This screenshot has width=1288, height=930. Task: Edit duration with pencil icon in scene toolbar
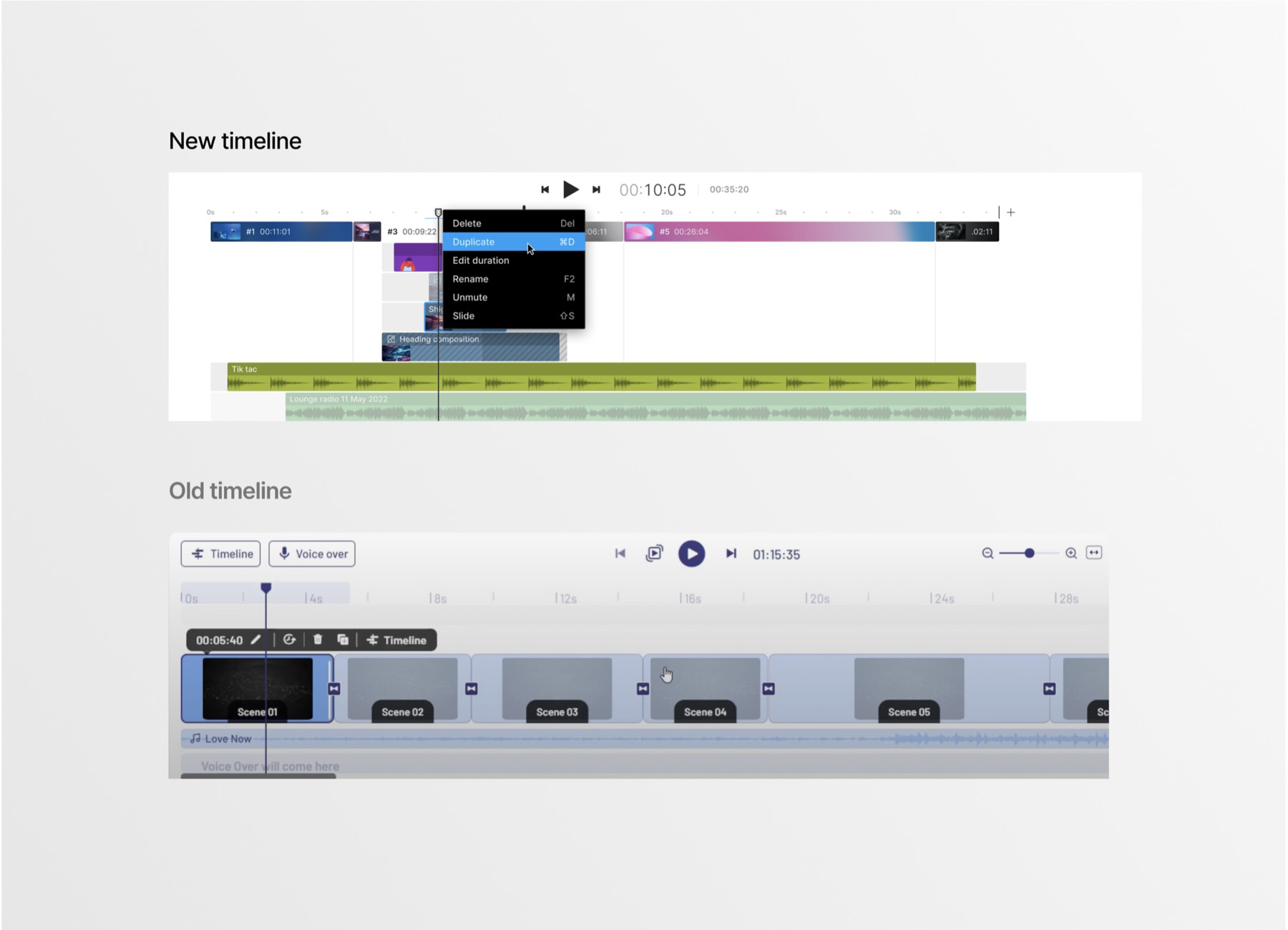coord(256,640)
